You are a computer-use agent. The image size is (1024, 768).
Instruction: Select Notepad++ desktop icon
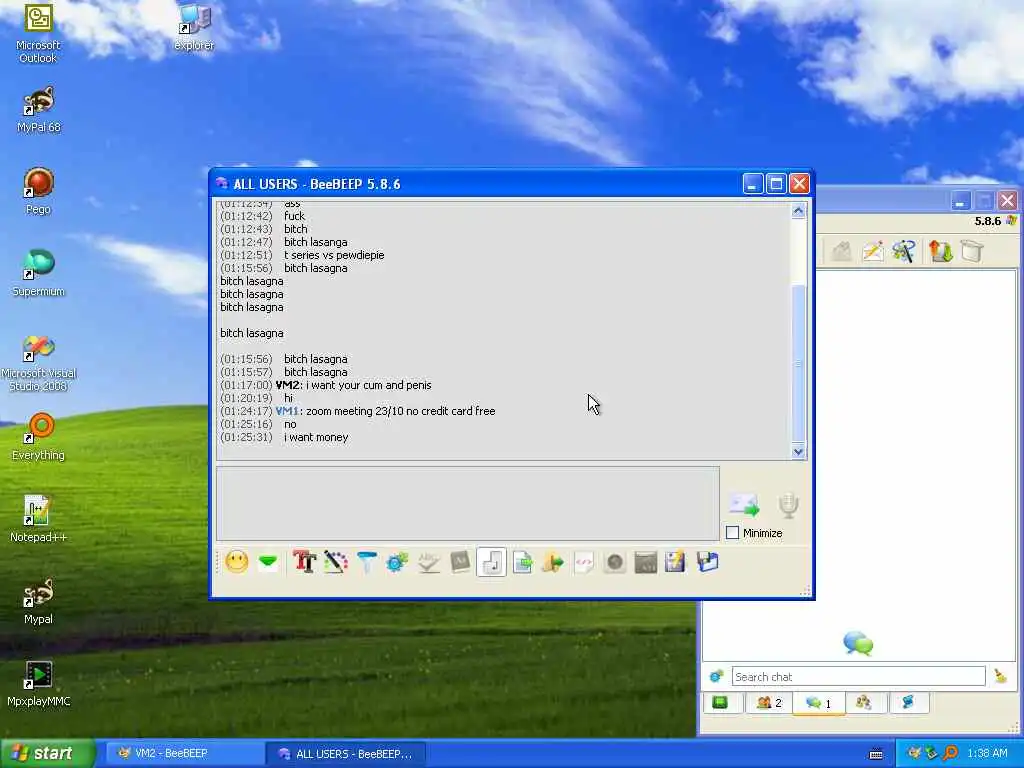(38, 520)
